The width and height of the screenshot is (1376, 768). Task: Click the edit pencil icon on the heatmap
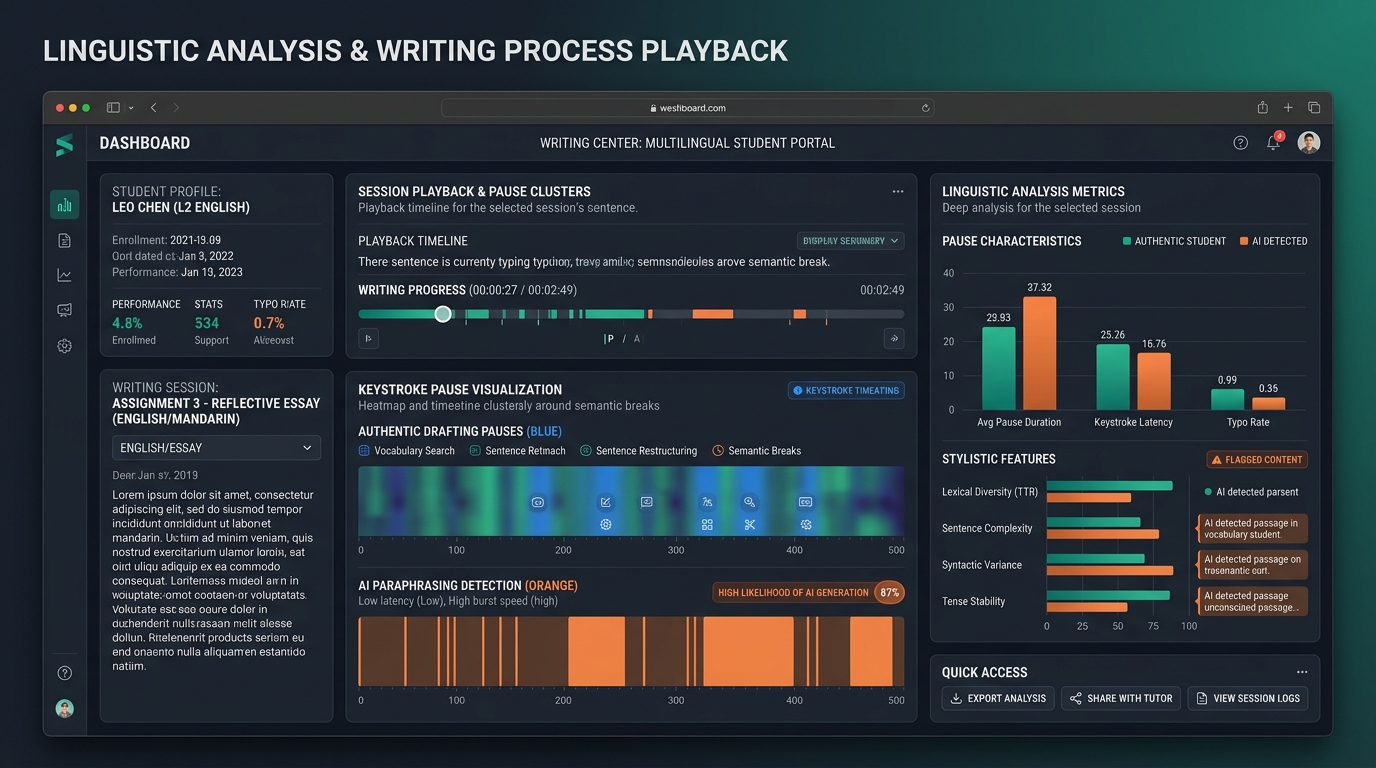tap(605, 502)
